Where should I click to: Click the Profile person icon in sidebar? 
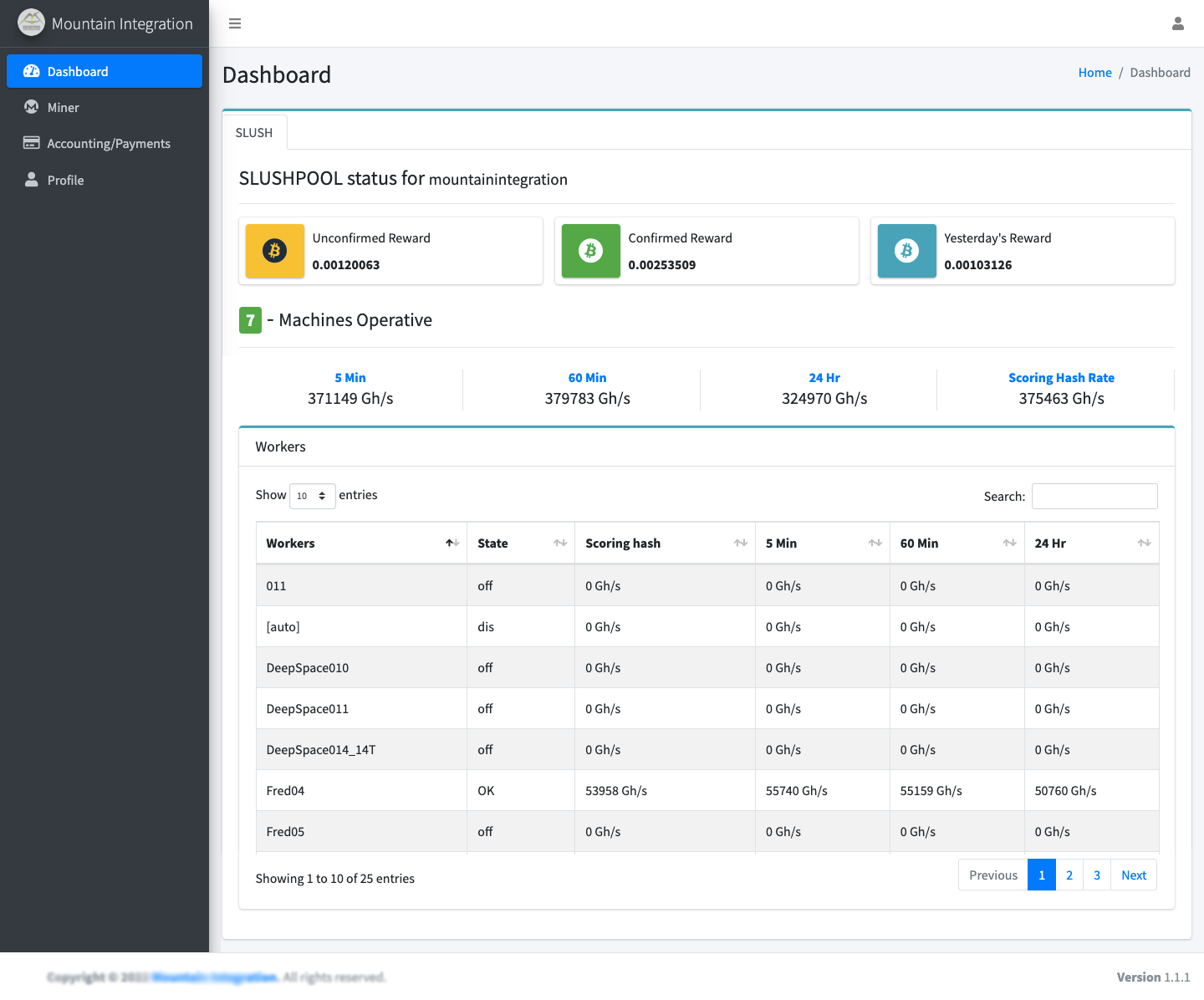tap(32, 180)
